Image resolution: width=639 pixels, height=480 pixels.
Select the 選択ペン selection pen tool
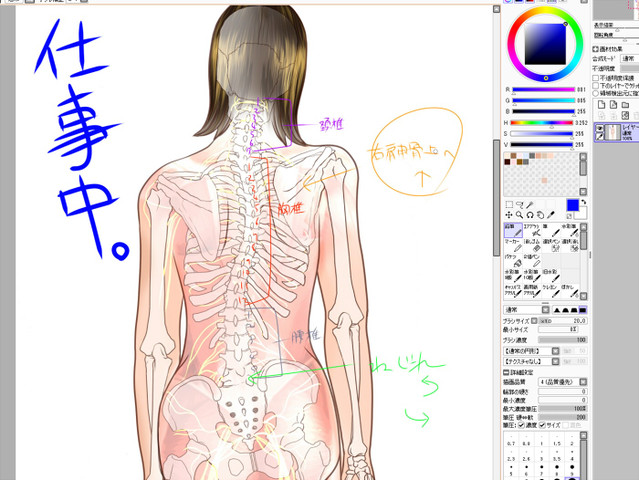551,245
